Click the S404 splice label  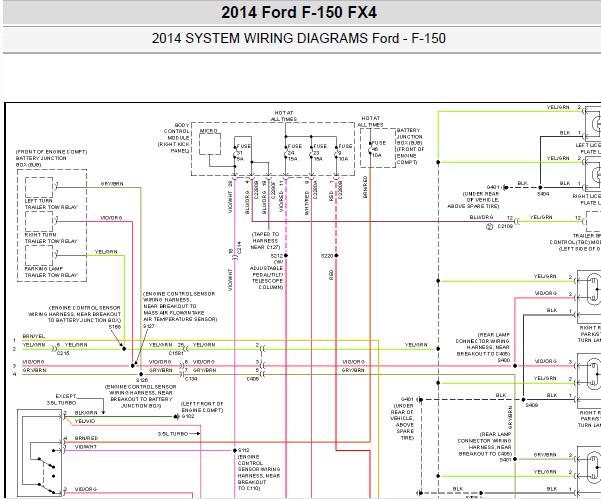pyautogui.click(x=543, y=194)
